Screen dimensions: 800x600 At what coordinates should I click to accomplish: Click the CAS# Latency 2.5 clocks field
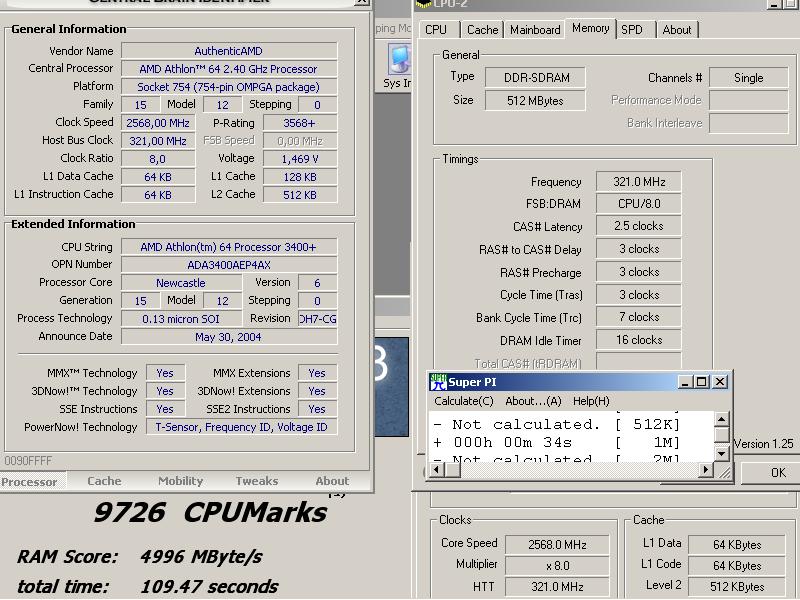pos(639,226)
